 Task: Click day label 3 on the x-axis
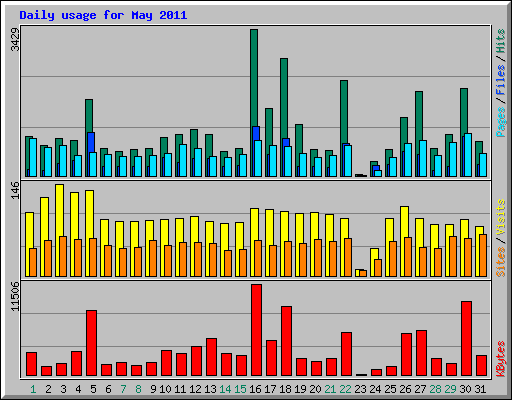click(x=63, y=389)
